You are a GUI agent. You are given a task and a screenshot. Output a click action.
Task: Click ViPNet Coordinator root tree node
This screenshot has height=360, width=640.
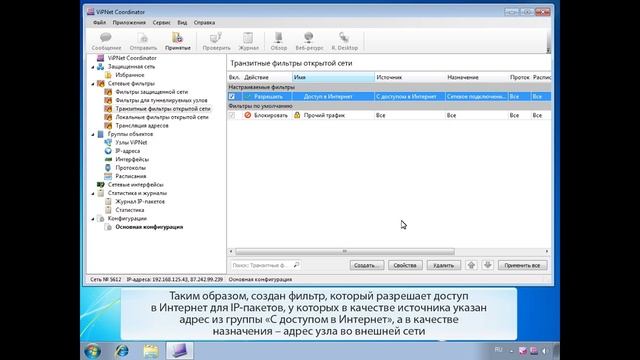point(132,58)
